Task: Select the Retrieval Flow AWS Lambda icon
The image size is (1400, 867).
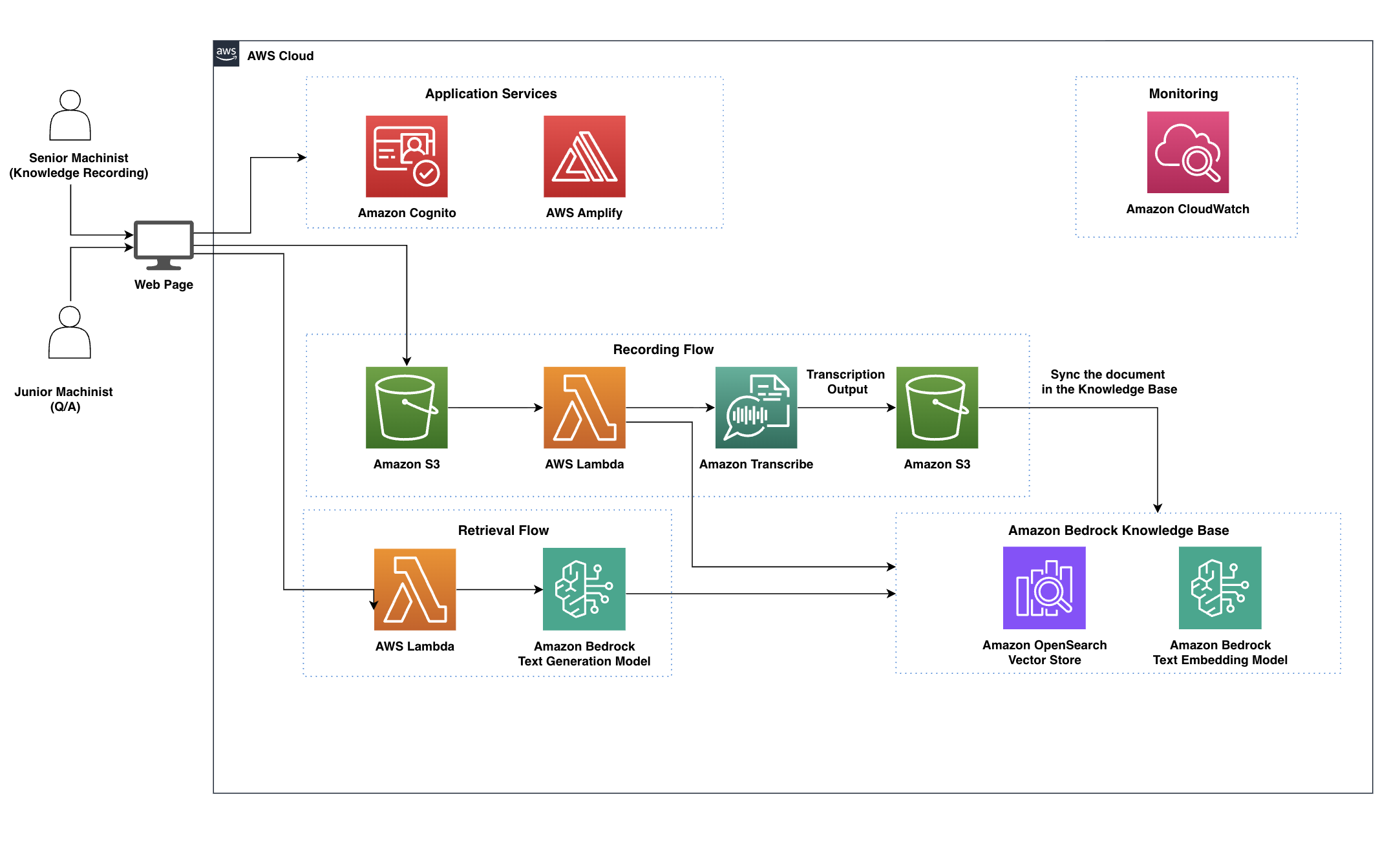Action: point(415,589)
